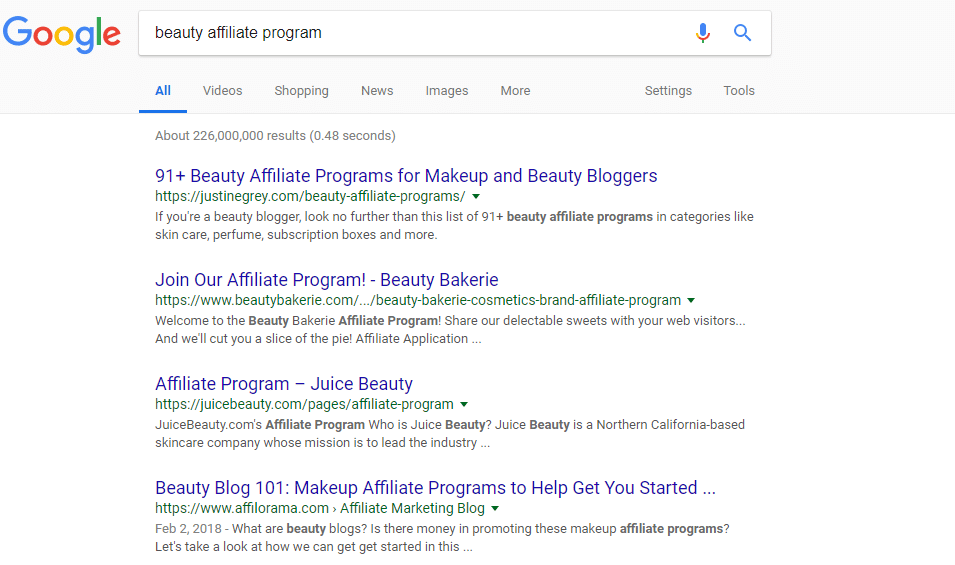Open the News results tab
Image resolution: width=955 pixels, height=565 pixels.
click(377, 91)
